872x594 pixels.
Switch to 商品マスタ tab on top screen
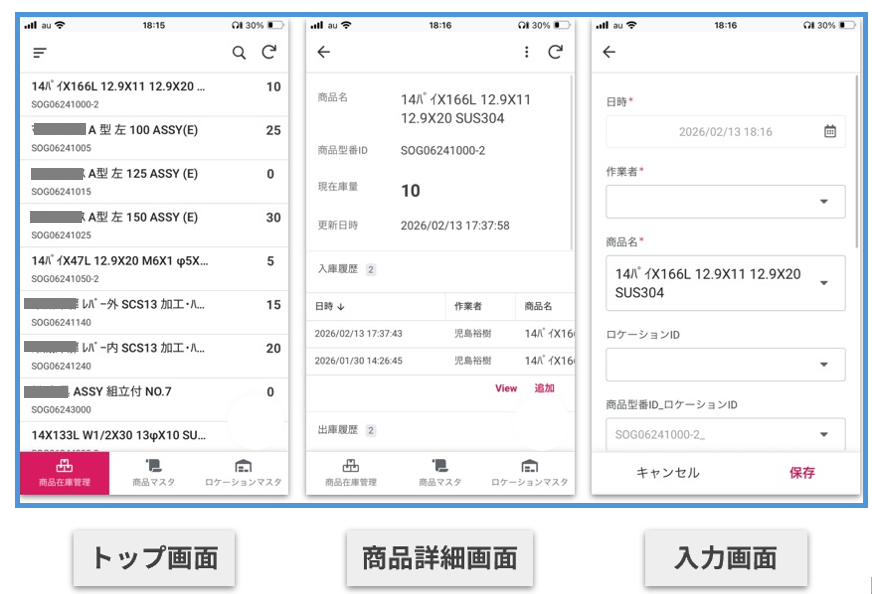154,473
